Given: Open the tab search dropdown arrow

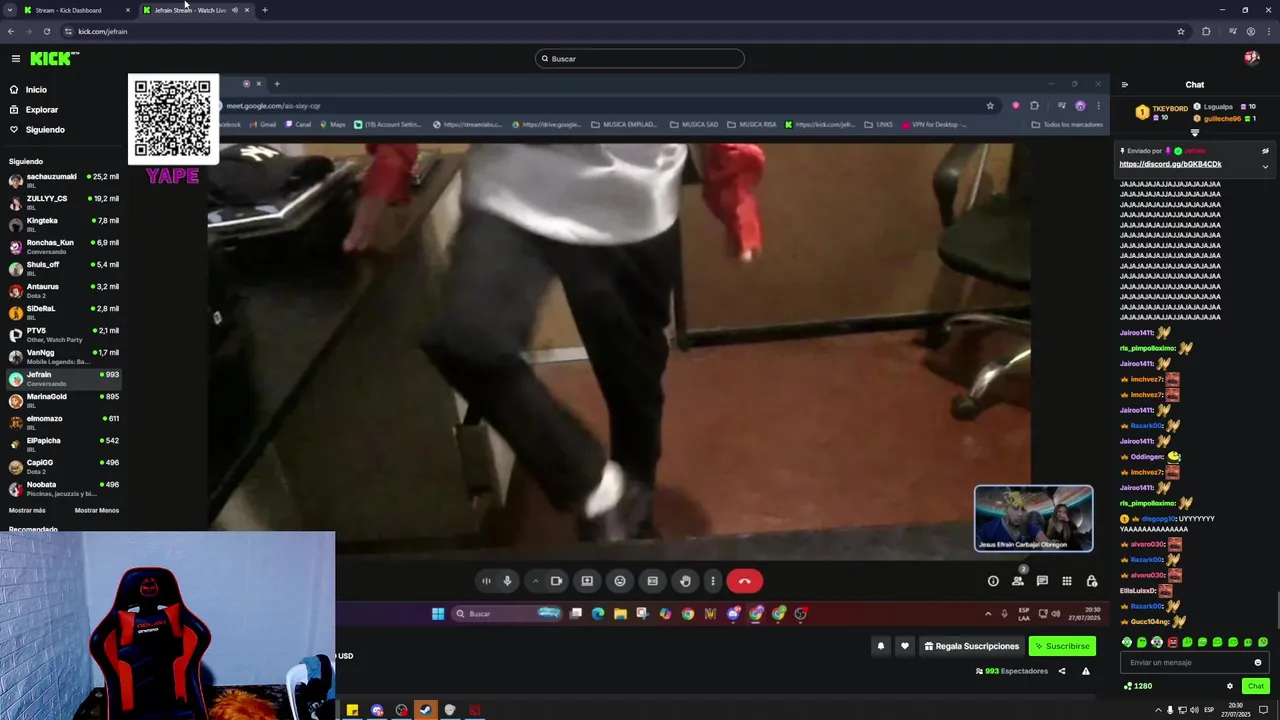Looking at the screenshot, I should click(x=9, y=10).
